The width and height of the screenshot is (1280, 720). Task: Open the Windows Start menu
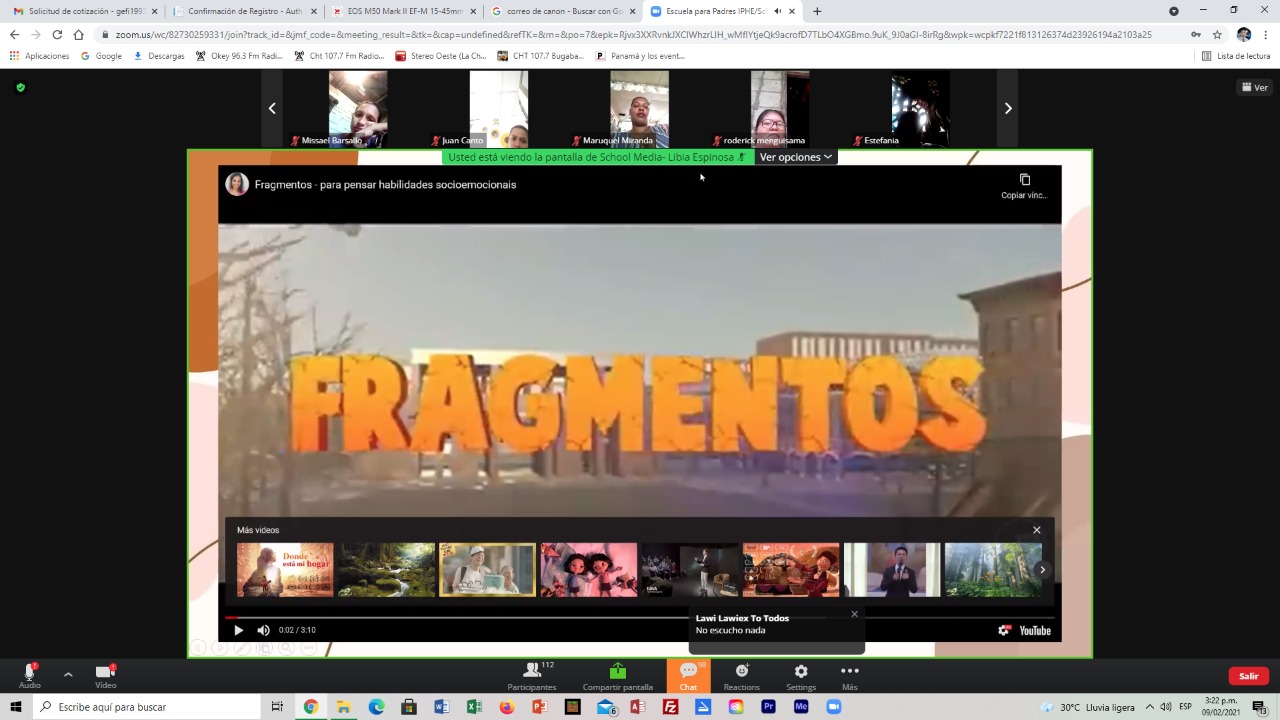tap(16, 707)
